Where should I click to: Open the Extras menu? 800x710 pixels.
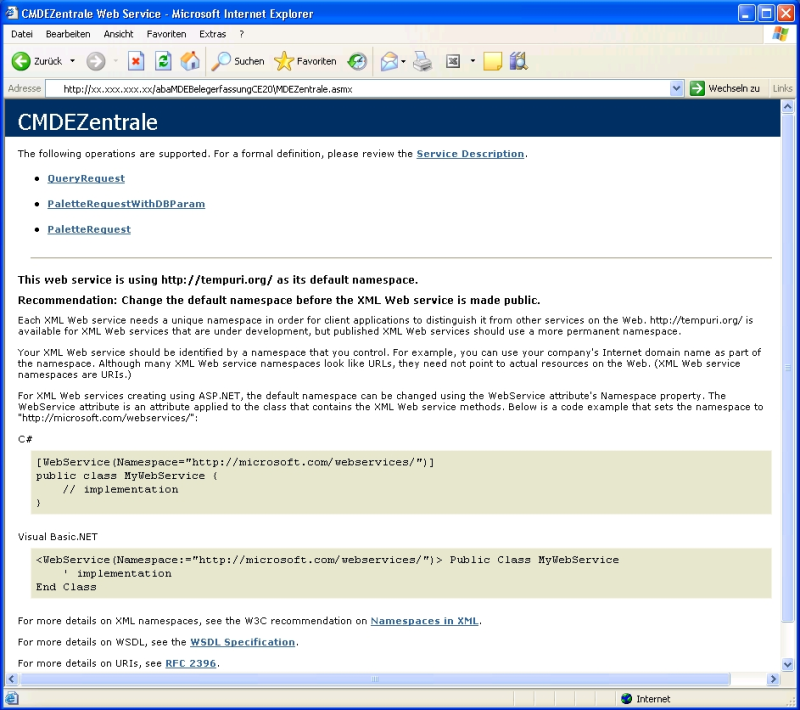pyautogui.click(x=212, y=34)
